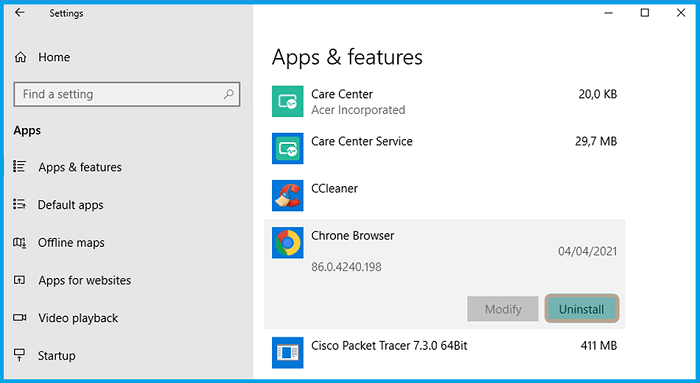Select the Chrone Browser app icon
The width and height of the screenshot is (700, 383).
click(x=288, y=243)
